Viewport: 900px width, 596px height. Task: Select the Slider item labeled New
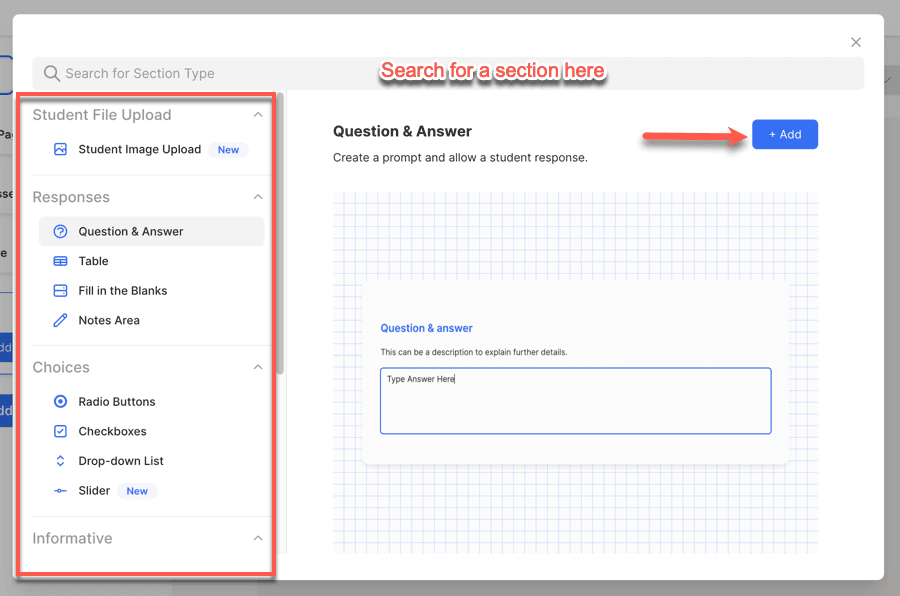[95, 491]
